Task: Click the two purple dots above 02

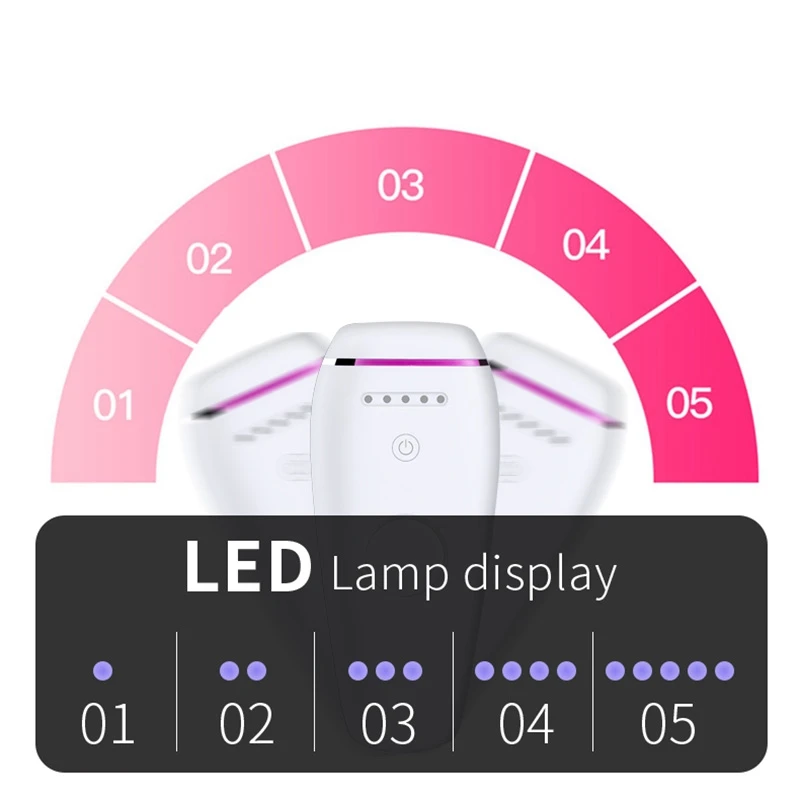Action: [x=243, y=670]
